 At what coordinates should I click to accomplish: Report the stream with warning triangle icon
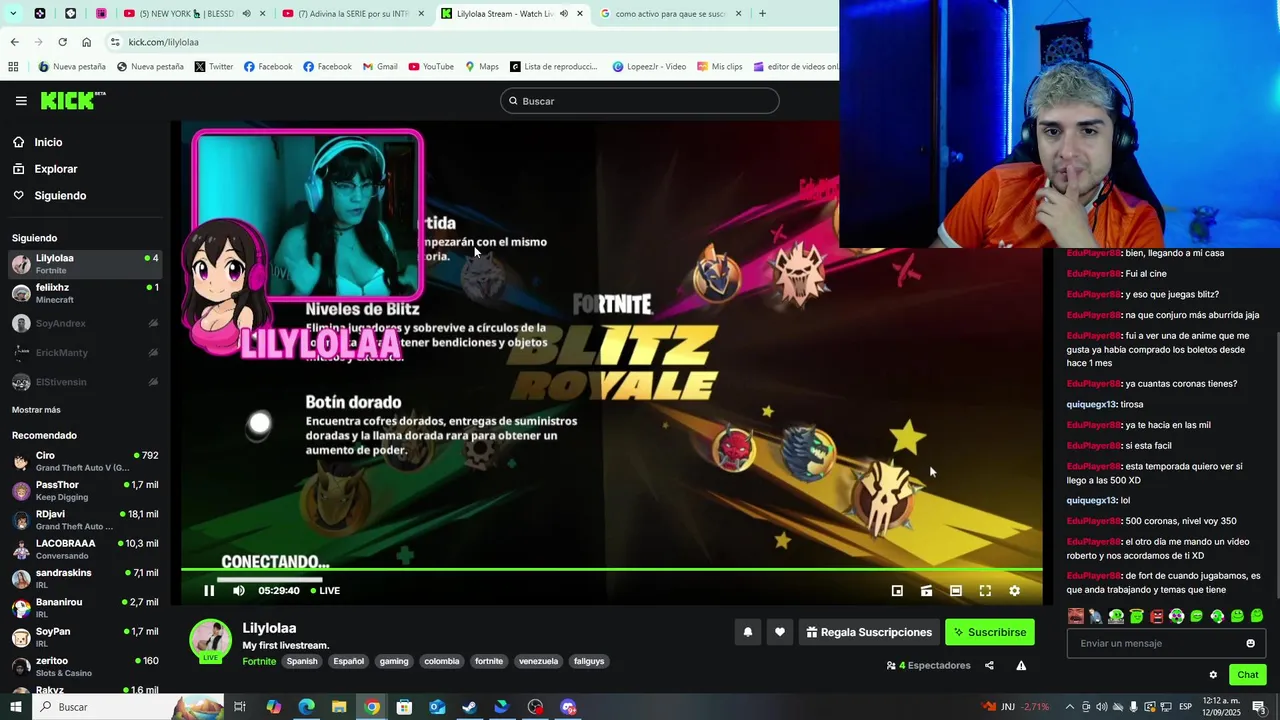[1021, 666]
